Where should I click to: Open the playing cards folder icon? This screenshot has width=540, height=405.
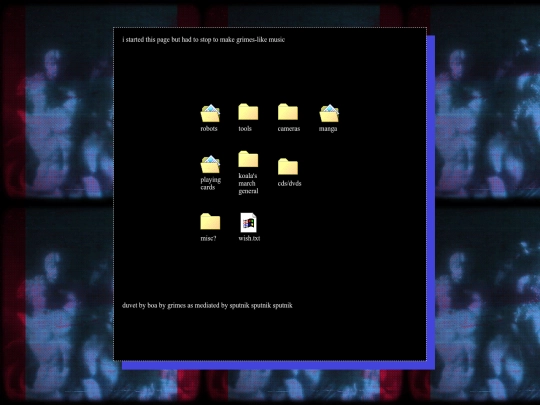point(210,164)
